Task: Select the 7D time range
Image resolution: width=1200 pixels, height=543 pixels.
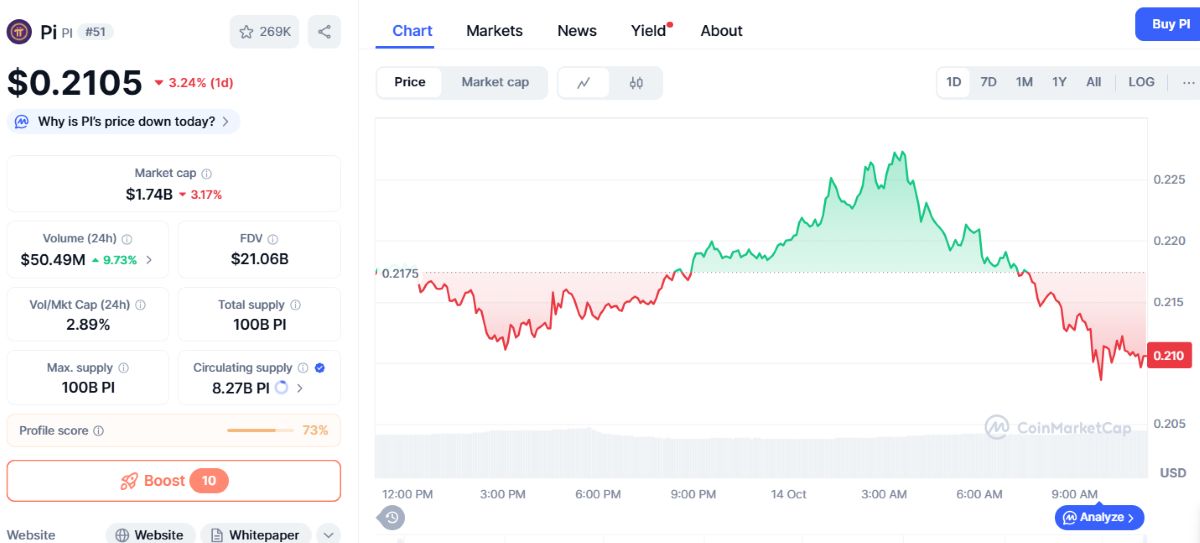Action: coord(988,82)
